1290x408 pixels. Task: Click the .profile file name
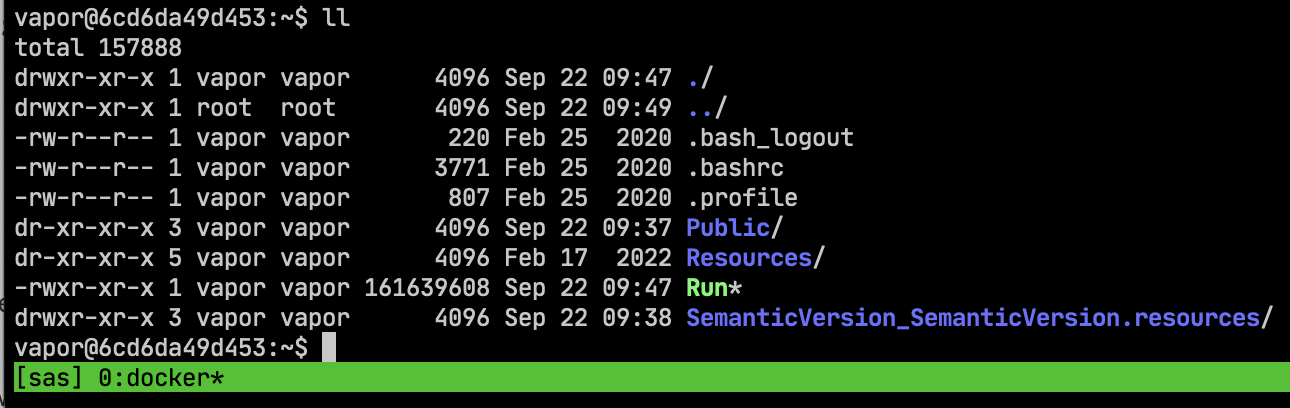[x=742, y=197]
